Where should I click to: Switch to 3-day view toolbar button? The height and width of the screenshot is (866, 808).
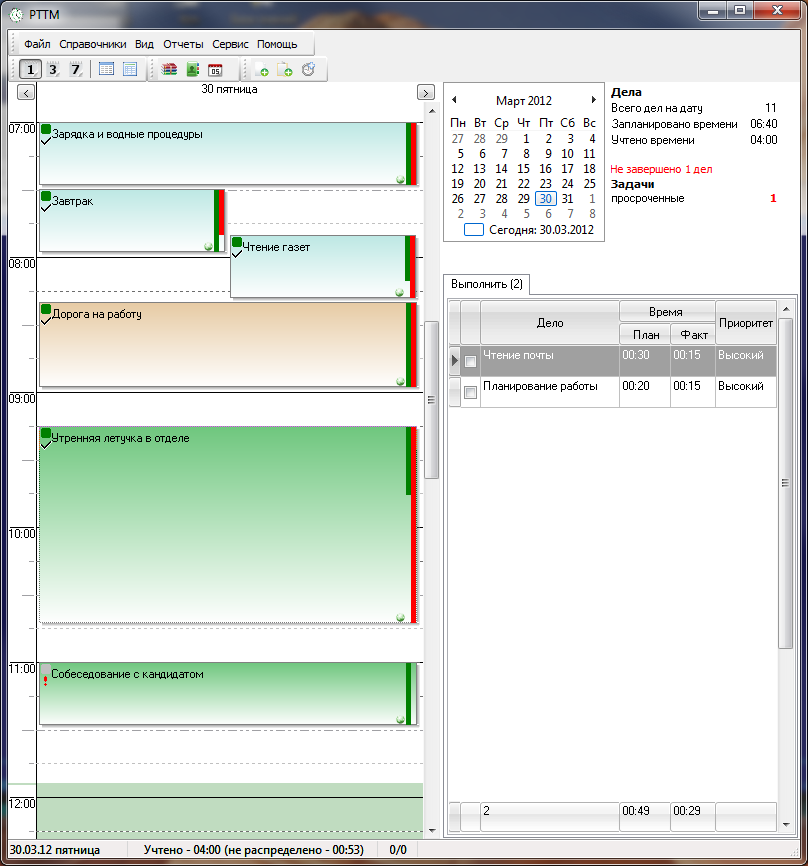point(53,69)
